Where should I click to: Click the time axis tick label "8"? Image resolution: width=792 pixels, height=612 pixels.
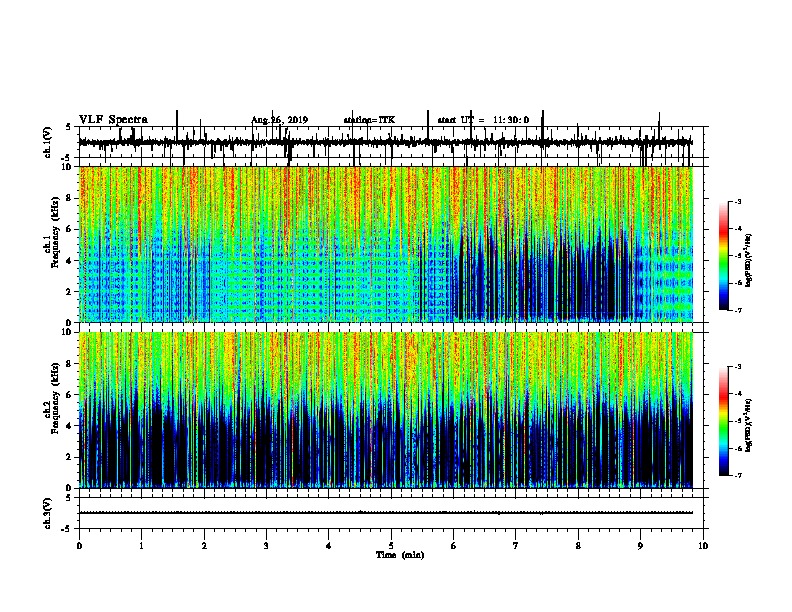(578, 546)
